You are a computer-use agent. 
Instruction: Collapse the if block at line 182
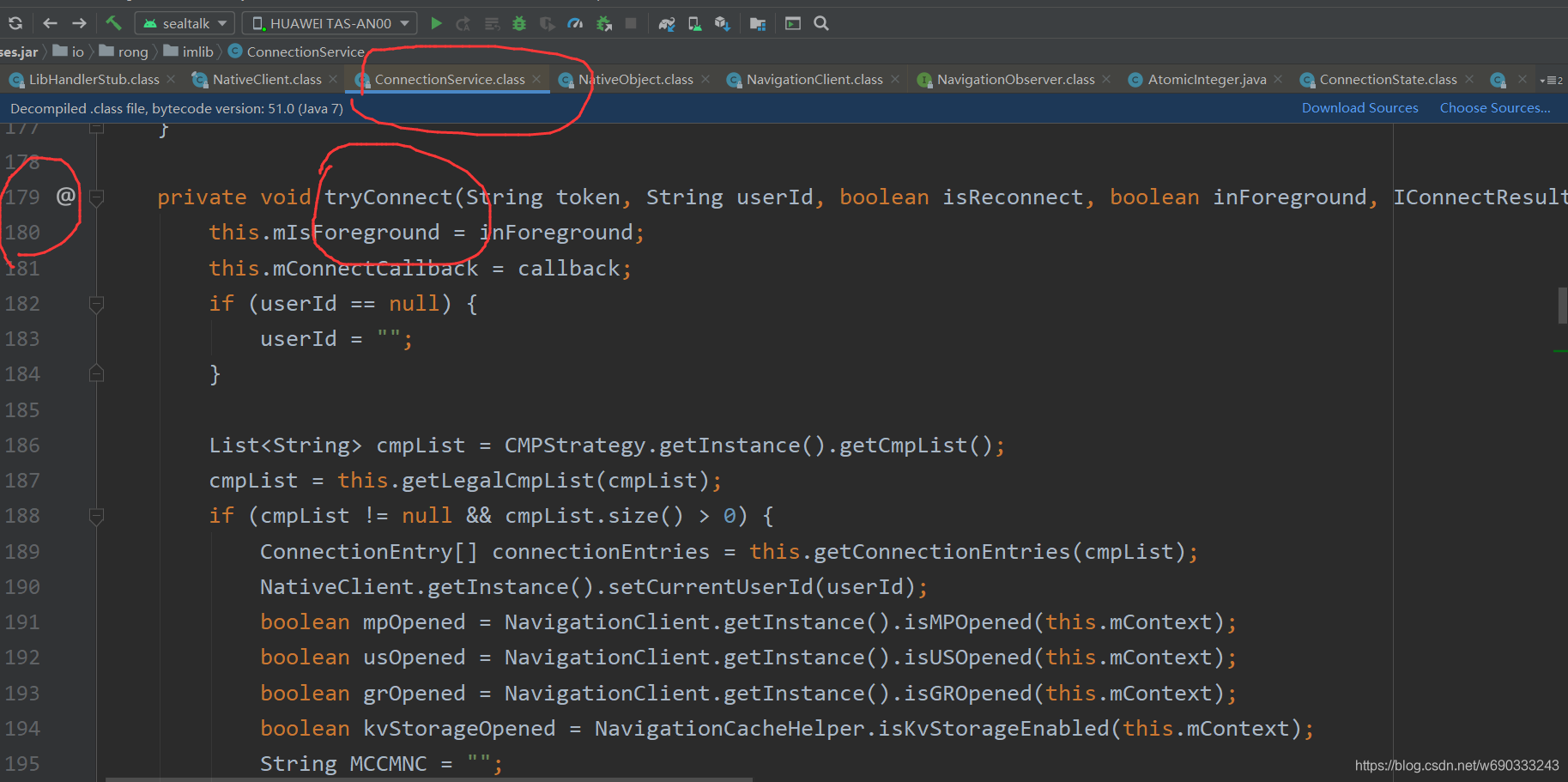[x=97, y=304]
